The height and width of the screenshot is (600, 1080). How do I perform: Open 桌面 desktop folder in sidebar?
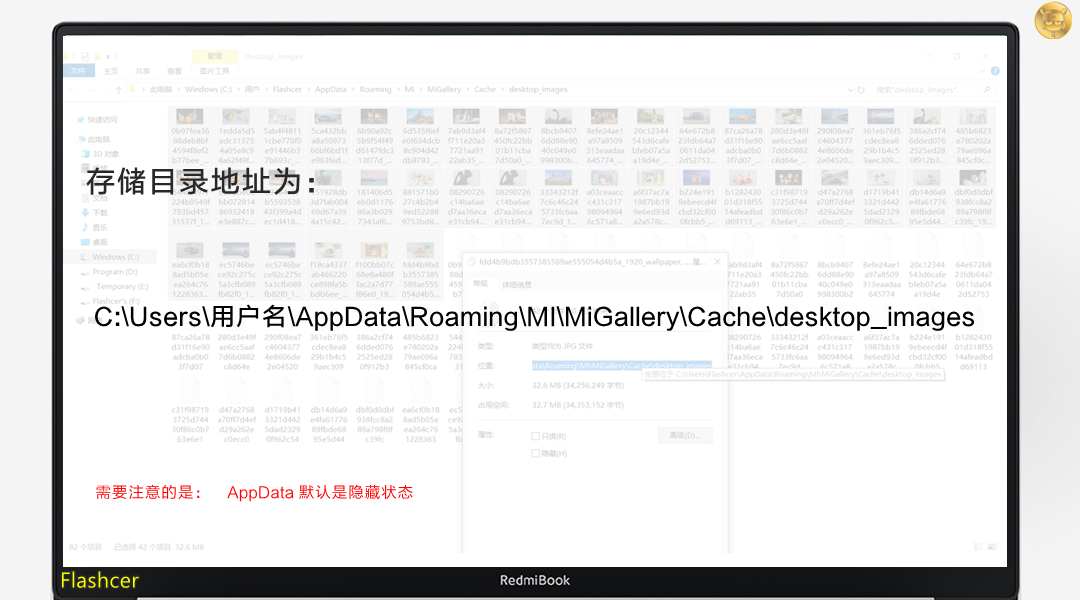pos(95,242)
